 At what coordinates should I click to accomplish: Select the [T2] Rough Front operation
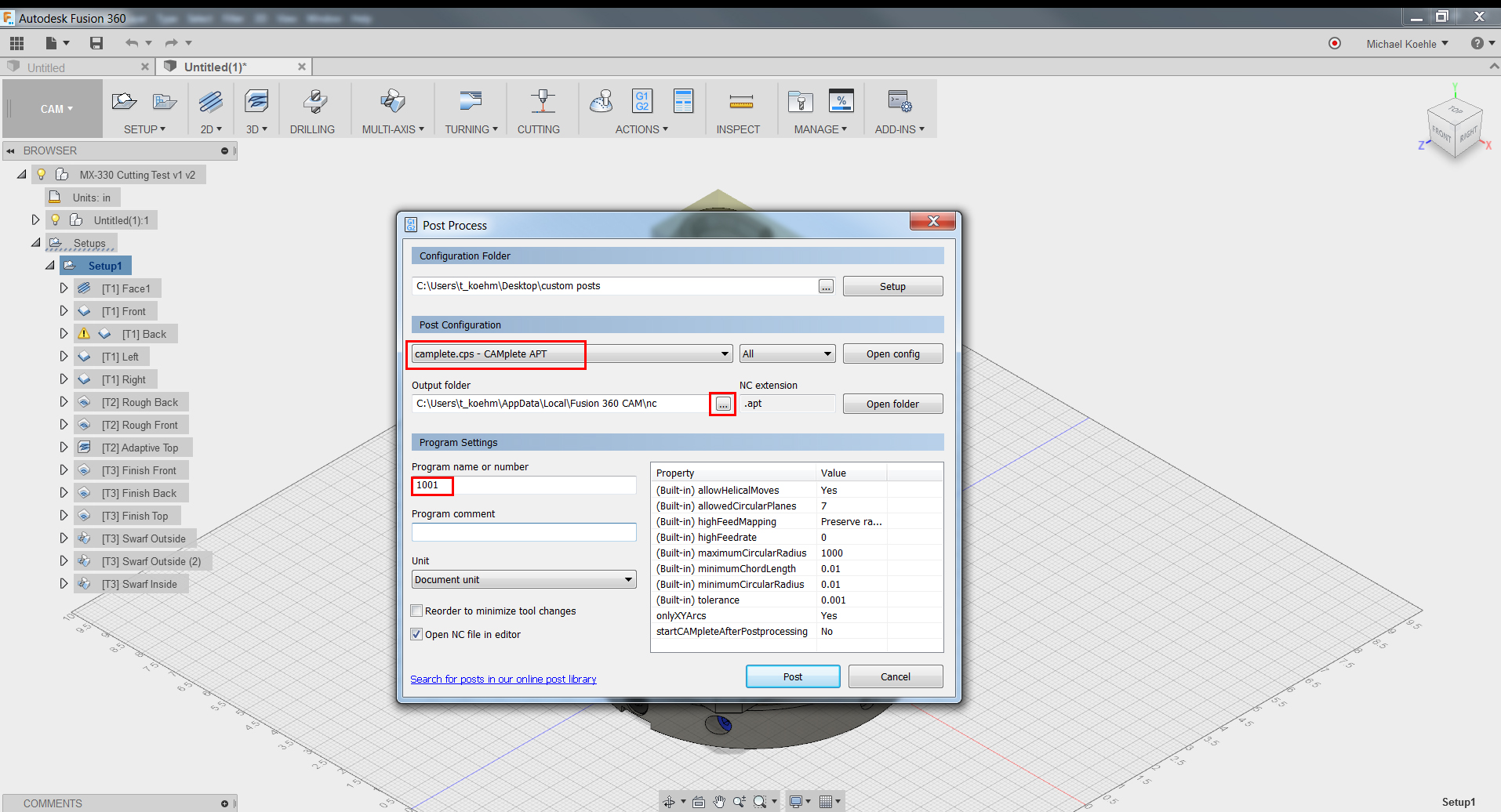[x=140, y=425]
